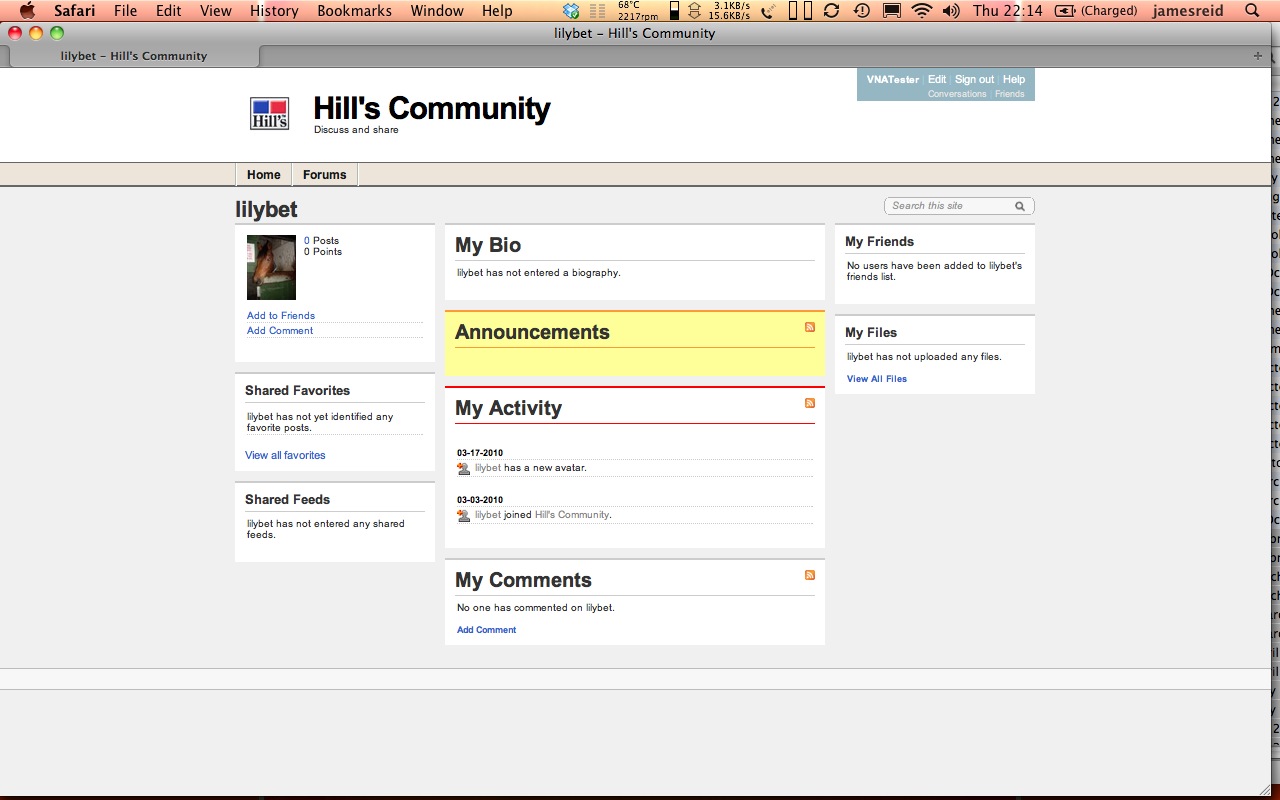Open the File menu

(125, 11)
